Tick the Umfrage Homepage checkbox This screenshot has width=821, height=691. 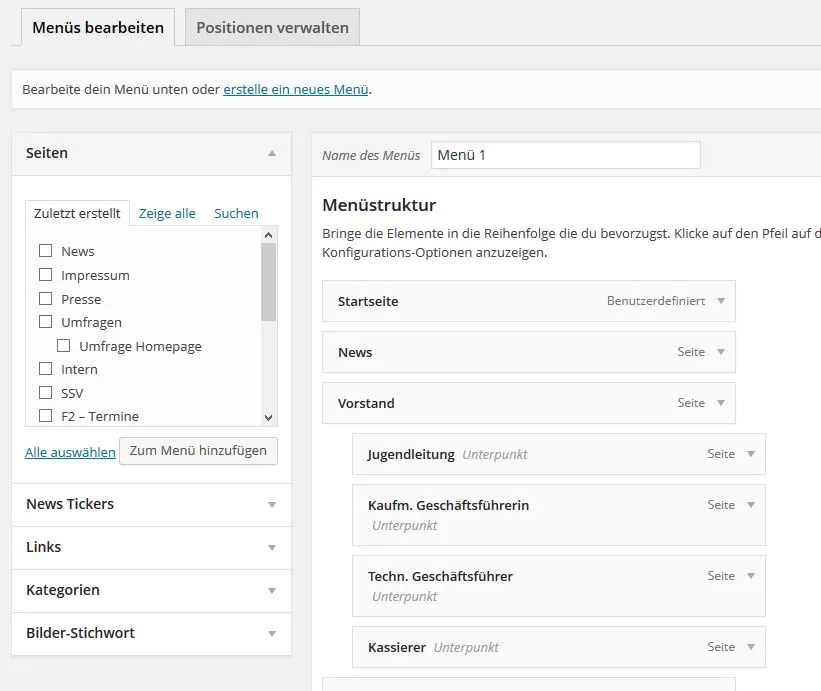[63, 346]
